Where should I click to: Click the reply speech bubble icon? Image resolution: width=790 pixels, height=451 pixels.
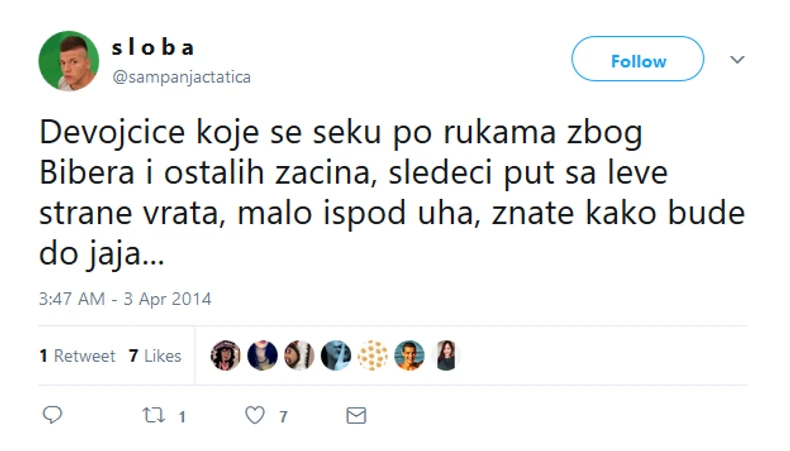pyautogui.click(x=53, y=415)
